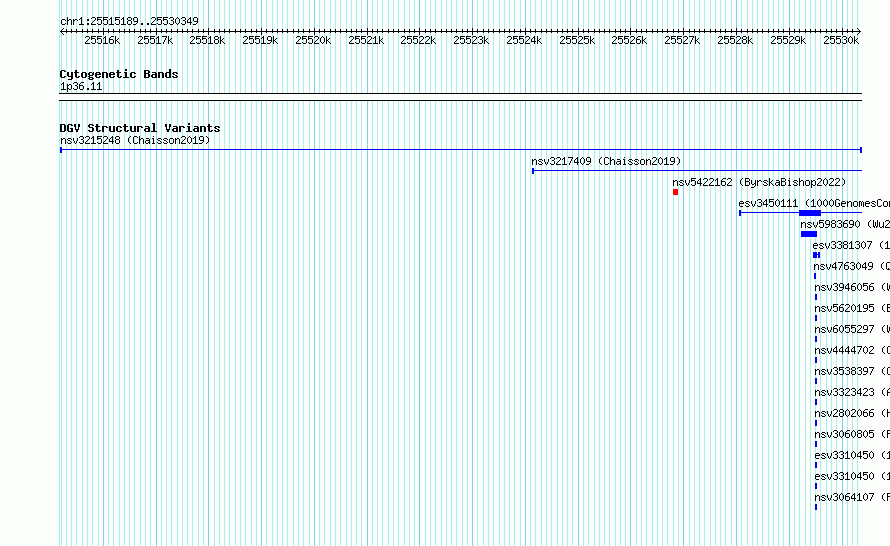Viewport: 890px width, 546px height.
Task: Click the 25518k ruler position
Action: pyautogui.click(x=207, y=40)
